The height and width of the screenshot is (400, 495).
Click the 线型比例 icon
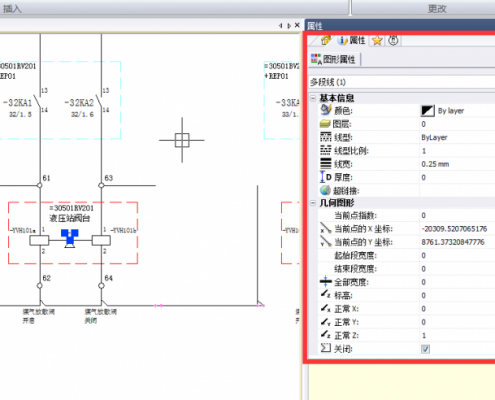[326, 150]
